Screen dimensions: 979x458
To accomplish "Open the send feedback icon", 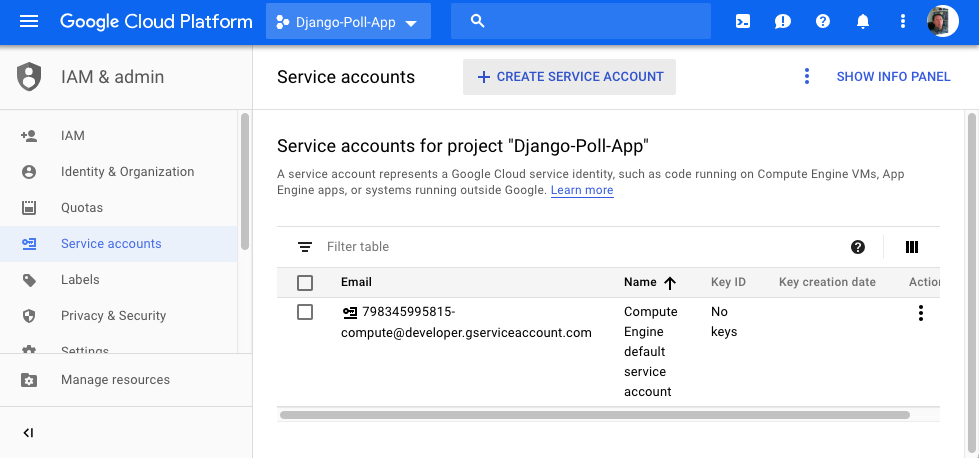I will 782,22.
